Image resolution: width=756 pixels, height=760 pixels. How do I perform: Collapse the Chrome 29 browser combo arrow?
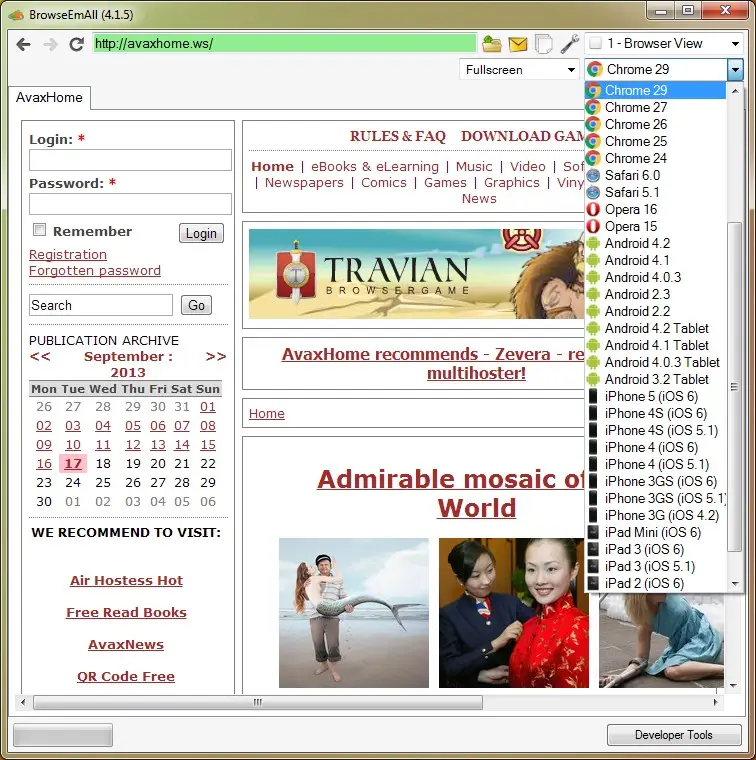click(735, 70)
